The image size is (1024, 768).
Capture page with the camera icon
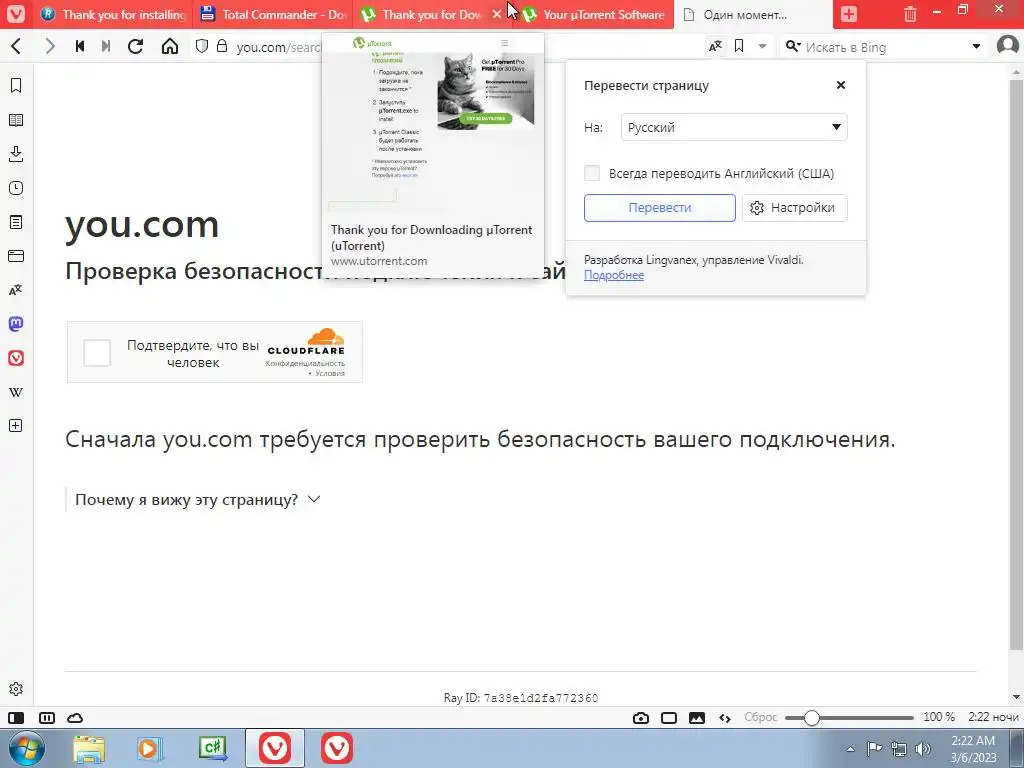641,718
